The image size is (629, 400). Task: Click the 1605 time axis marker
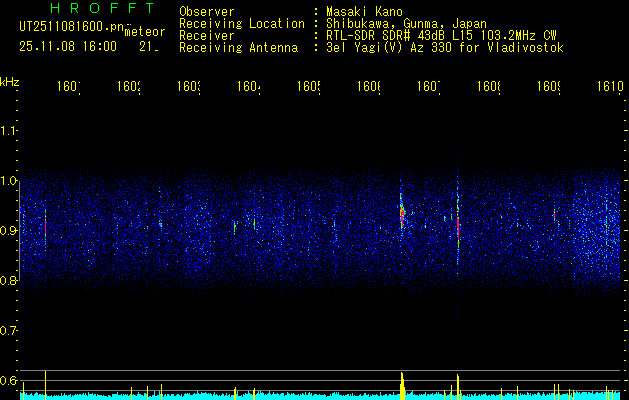pos(309,86)
